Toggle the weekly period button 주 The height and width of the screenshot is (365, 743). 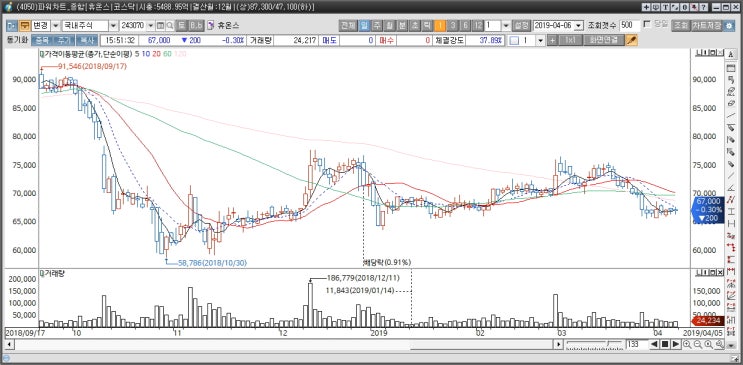click(x=377, y=26)
